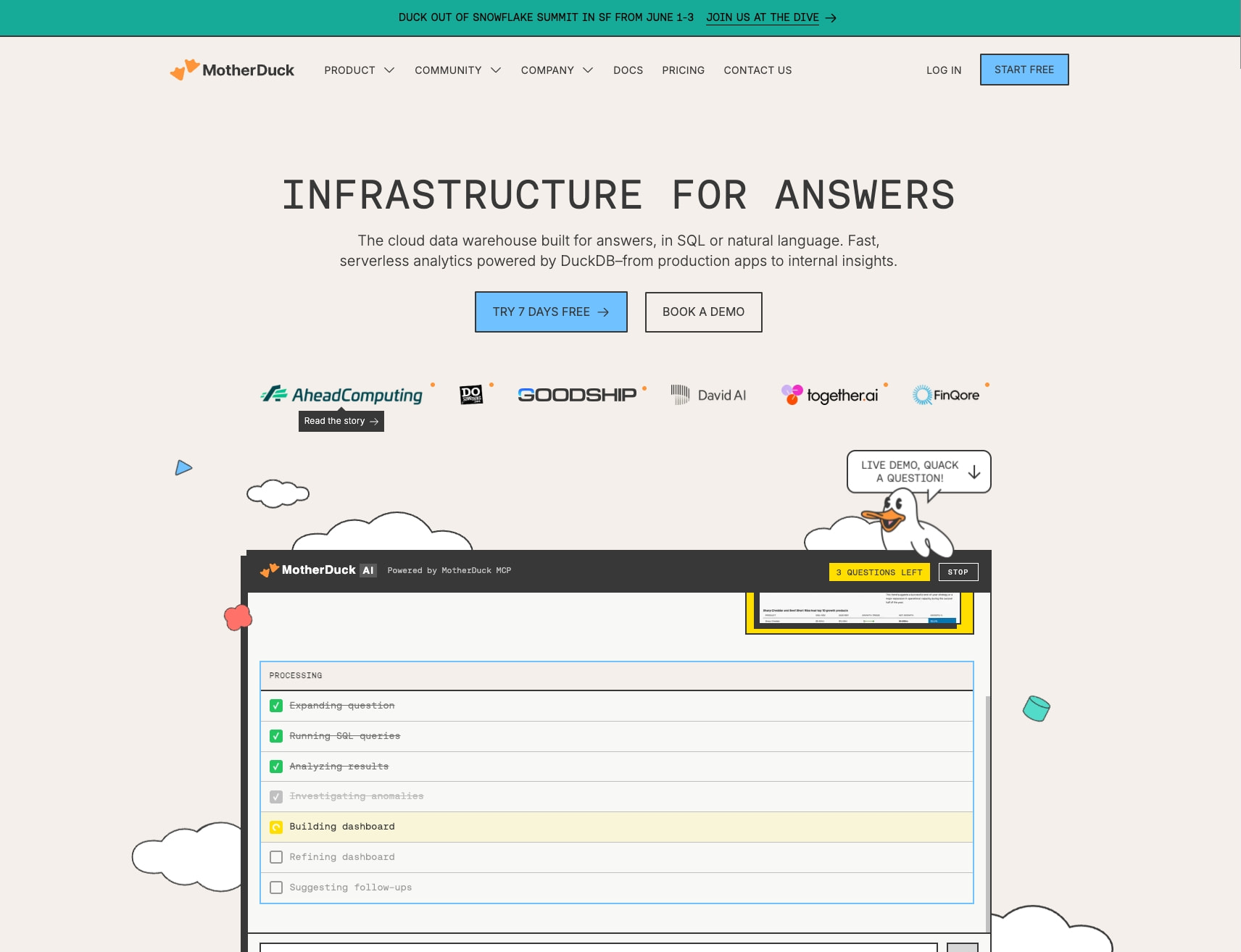Open dashboard thumbnail with yellow border
Viewport: 1241px width, 952px height.
(x=860, y=613)
